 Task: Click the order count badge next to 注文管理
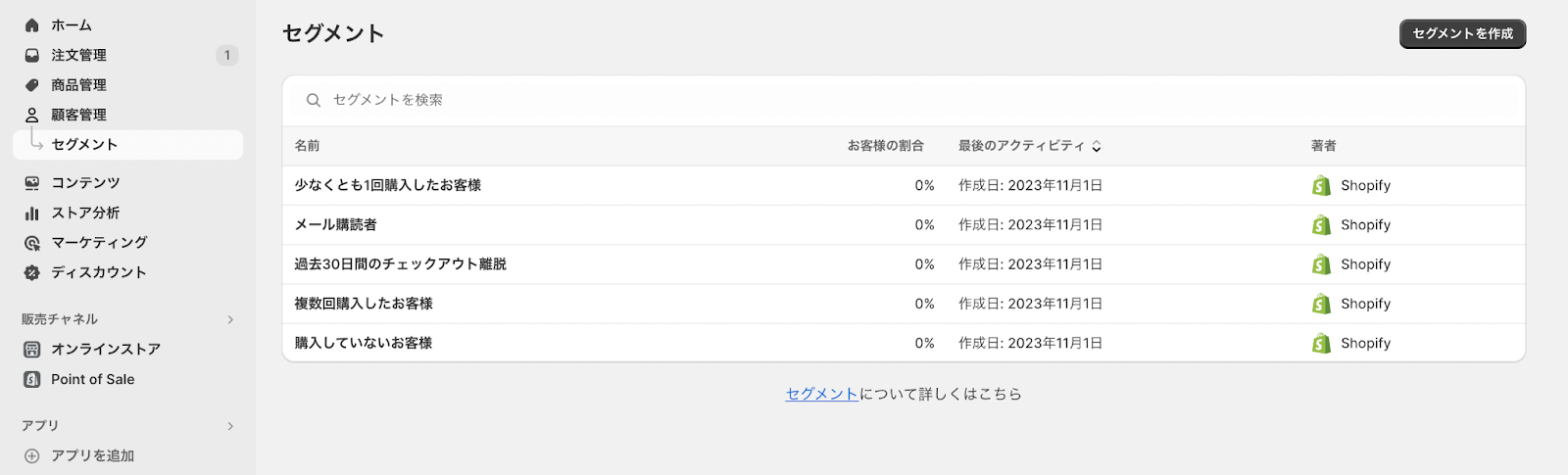227,56
